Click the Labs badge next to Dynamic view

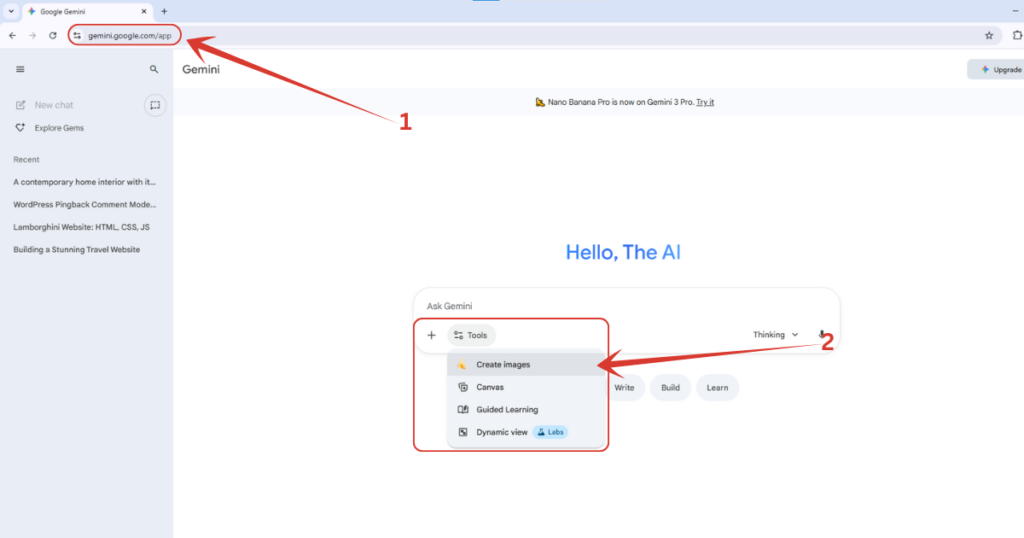coord(551,432)
